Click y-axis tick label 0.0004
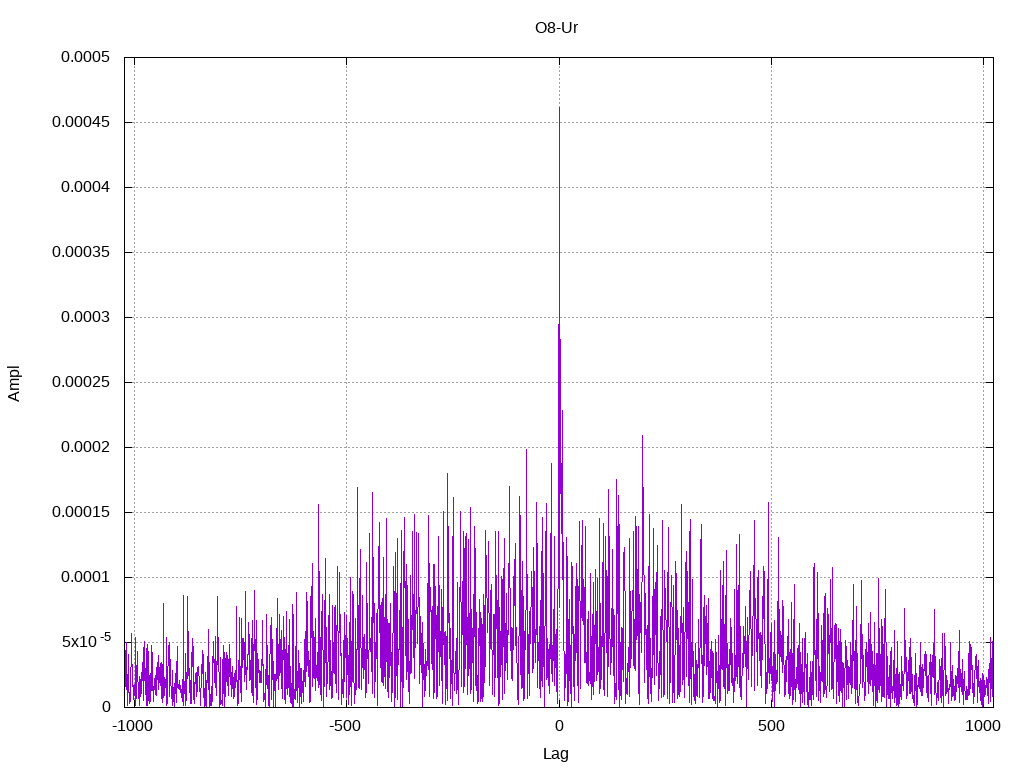1024x768 pixels. point(86,187)
